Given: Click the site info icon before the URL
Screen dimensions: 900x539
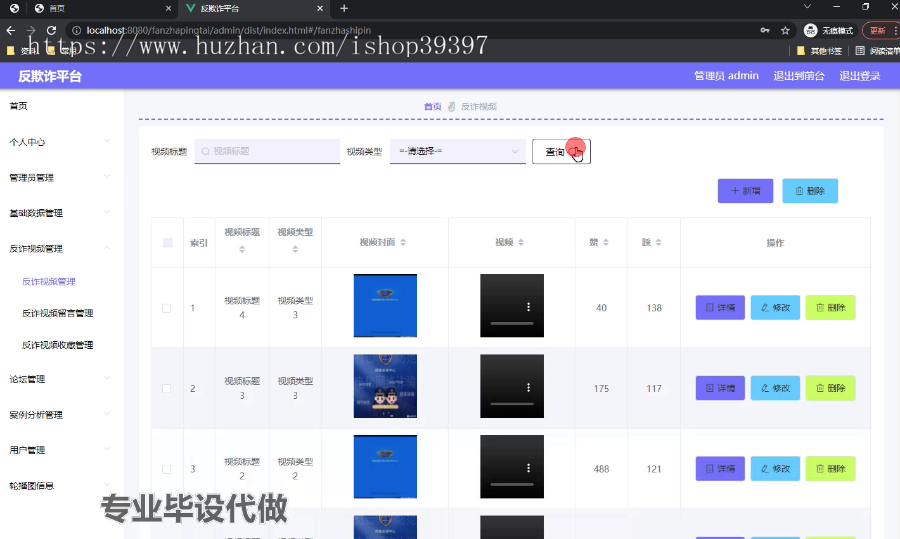Looking at the screenshot, I should [76, 30].
